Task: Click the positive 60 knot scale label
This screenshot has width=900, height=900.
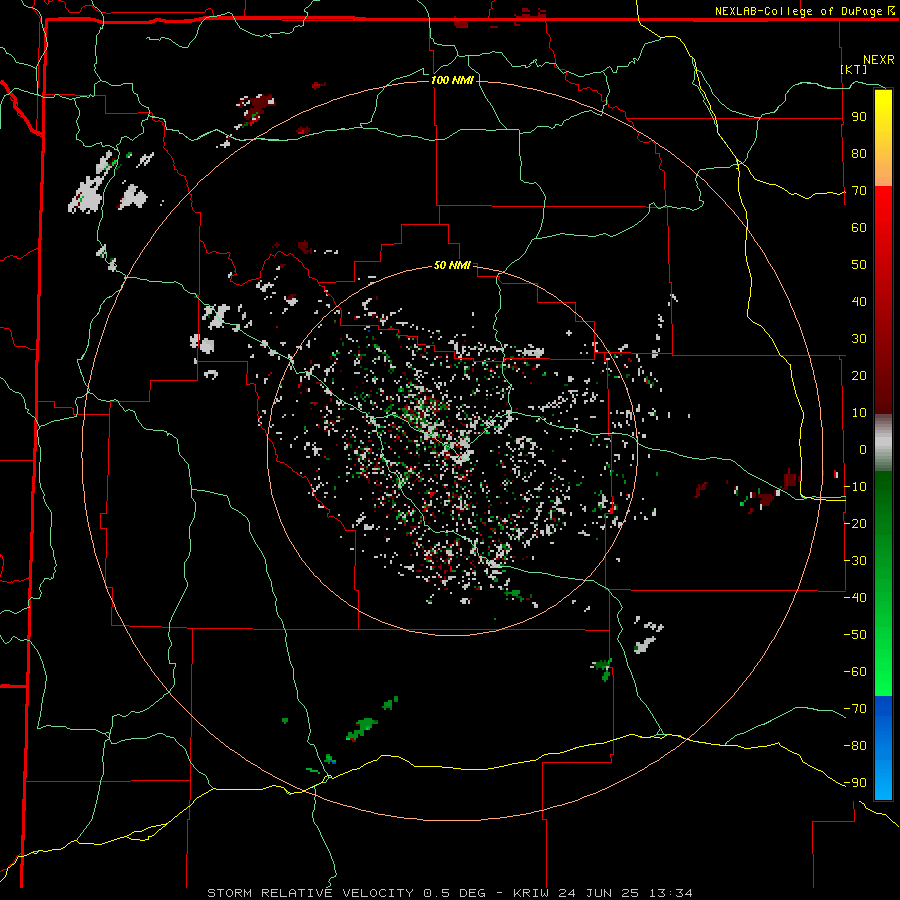Action: click(x=859, y=228)
